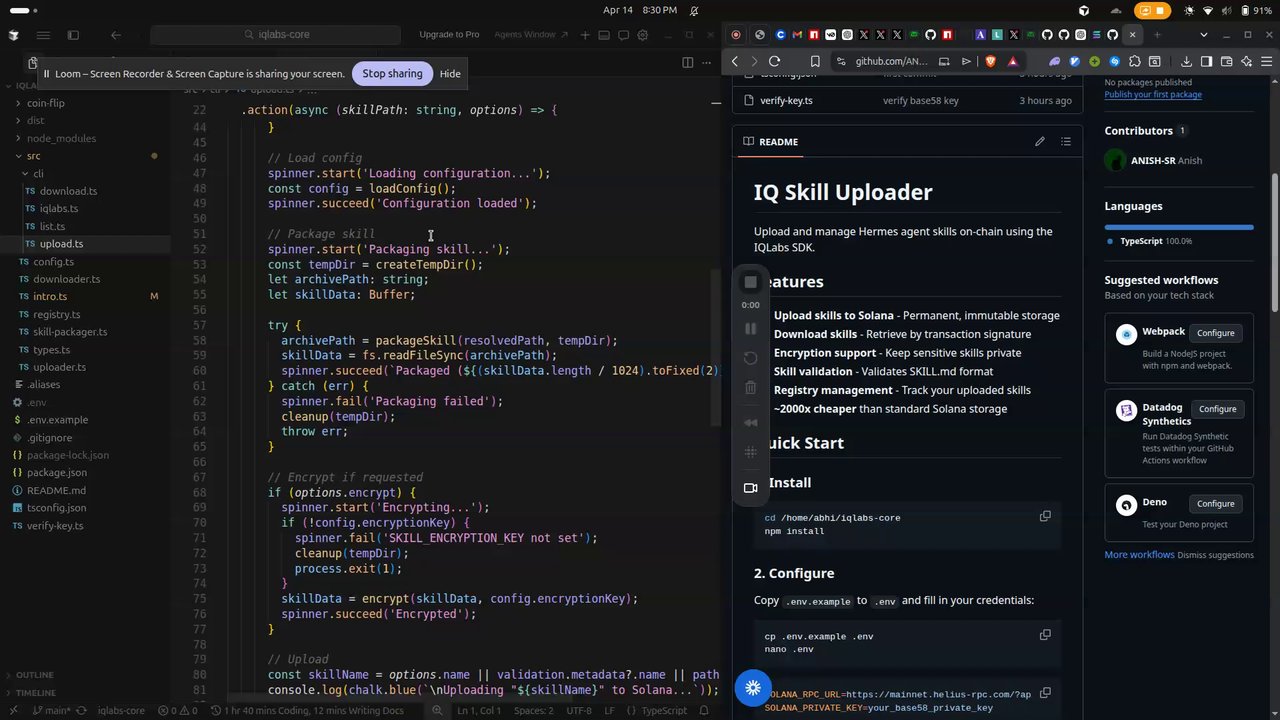The width and height of the screenshot is (1280, 720).
Task: Open More workflows link
Action: tap(1139, 555)
